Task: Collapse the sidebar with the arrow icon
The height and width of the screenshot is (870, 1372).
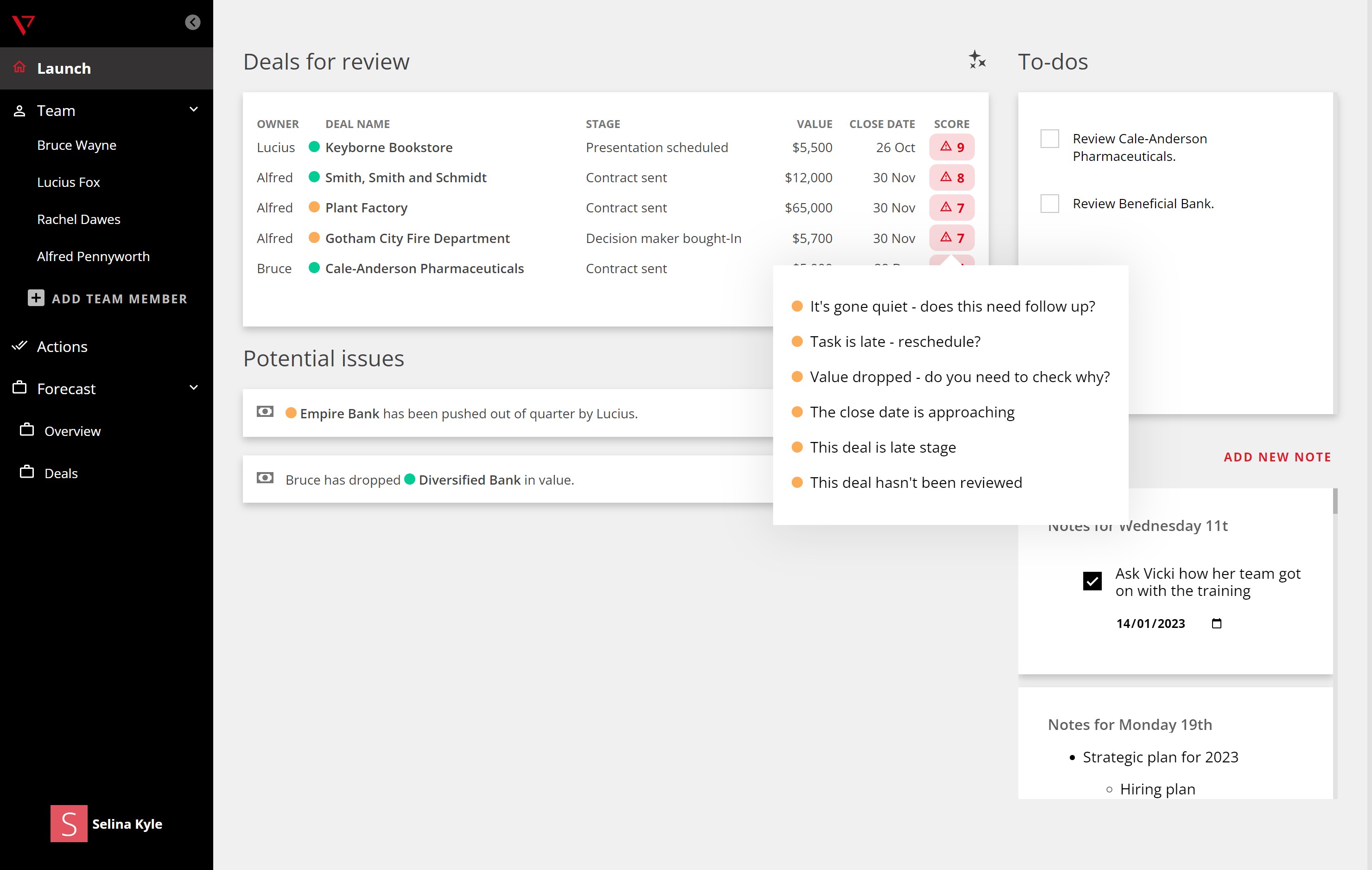Action: click(x=192, y=22)
